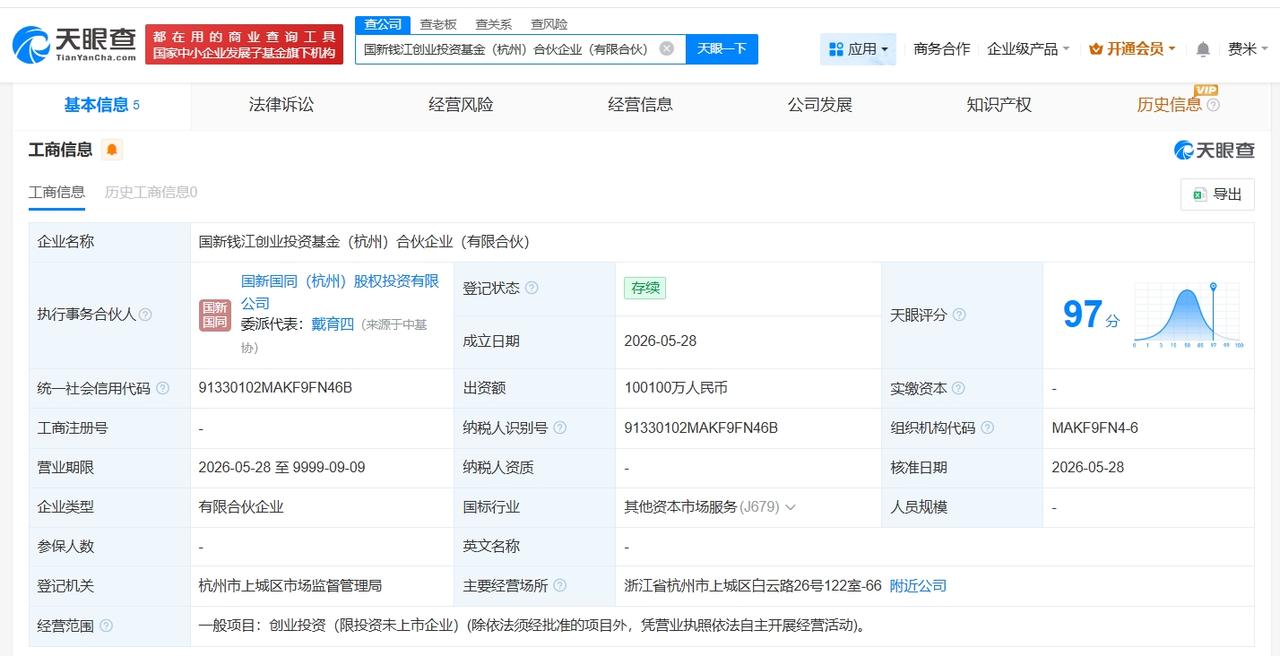The width and height of the screenshot is (1280, 656).
Task: Open the 费米 user account menu
Action: click(x=1248, y=49)
